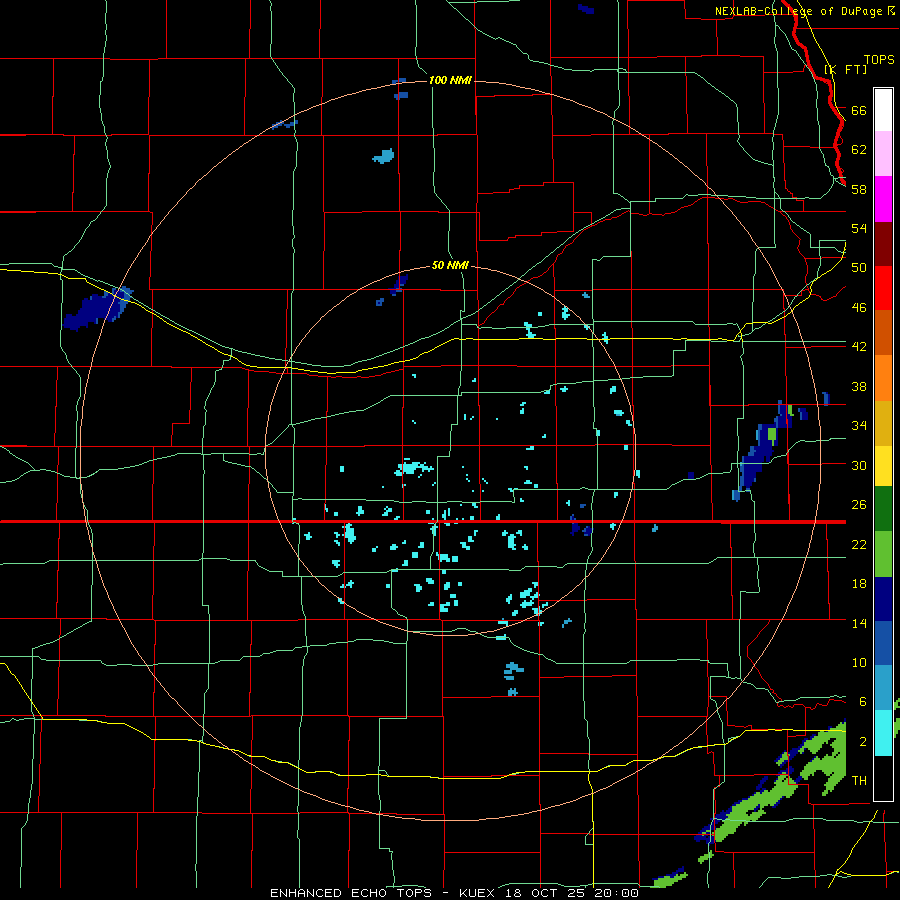Click the white swatch atop the tops scale

click(883, 110)
